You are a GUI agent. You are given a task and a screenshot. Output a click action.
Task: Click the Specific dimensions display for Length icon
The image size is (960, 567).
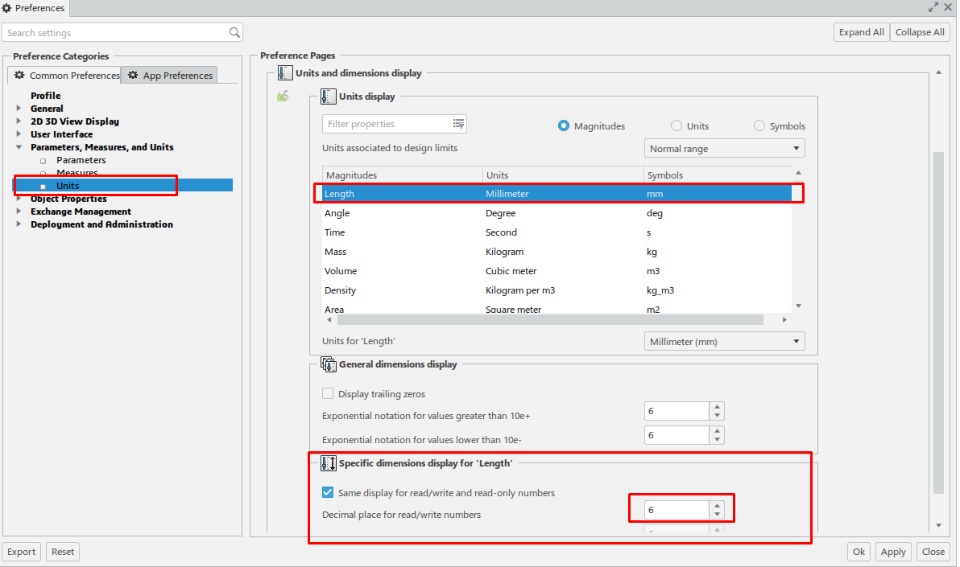point(328,463)
